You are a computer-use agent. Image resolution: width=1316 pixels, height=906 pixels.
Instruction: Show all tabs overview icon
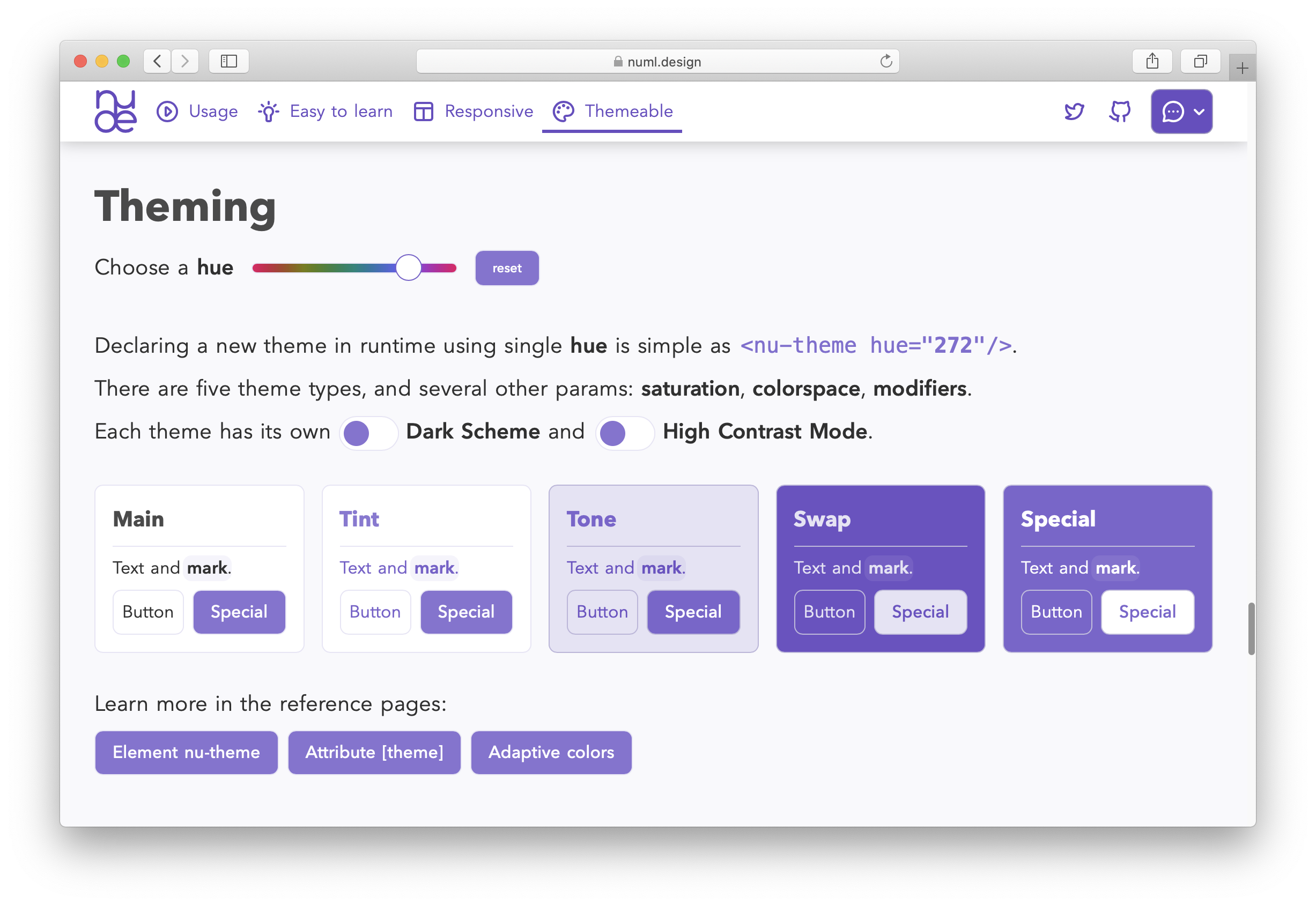(x=1200, y=61)
